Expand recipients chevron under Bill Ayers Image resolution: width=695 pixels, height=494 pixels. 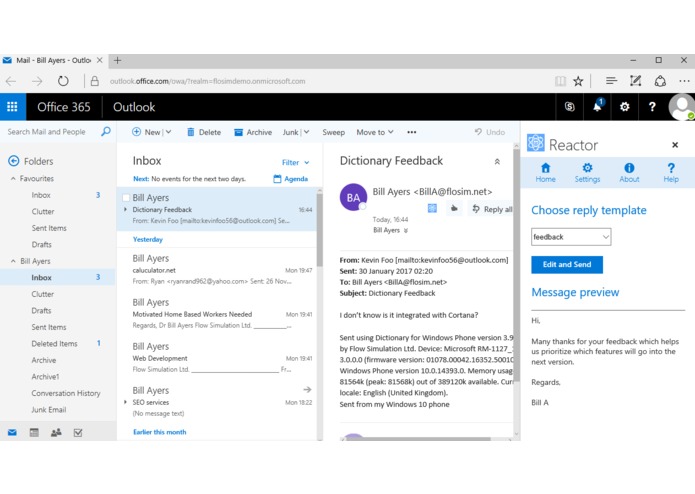tap(406, 230)
